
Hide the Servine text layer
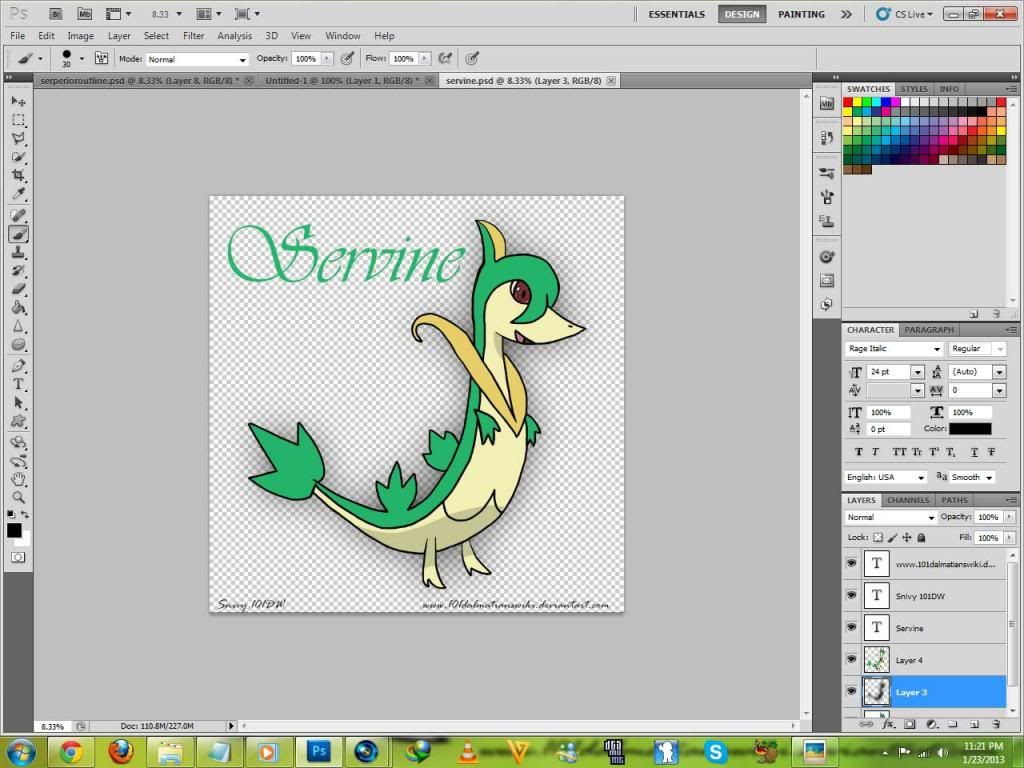851,627
